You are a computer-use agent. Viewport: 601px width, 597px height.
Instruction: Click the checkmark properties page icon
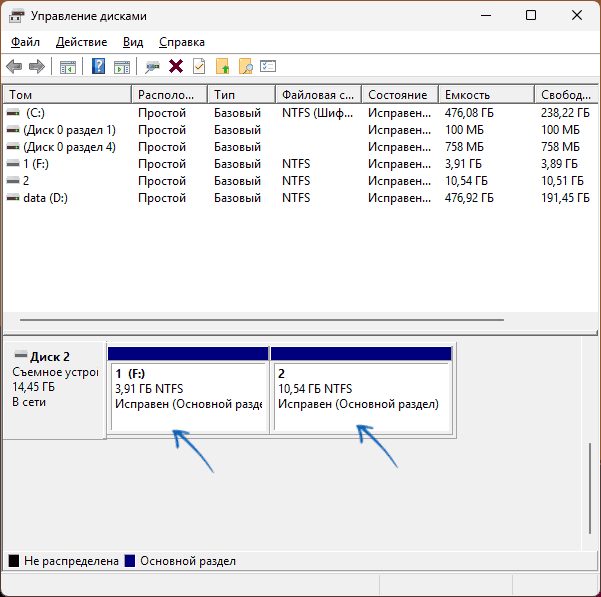199,67
